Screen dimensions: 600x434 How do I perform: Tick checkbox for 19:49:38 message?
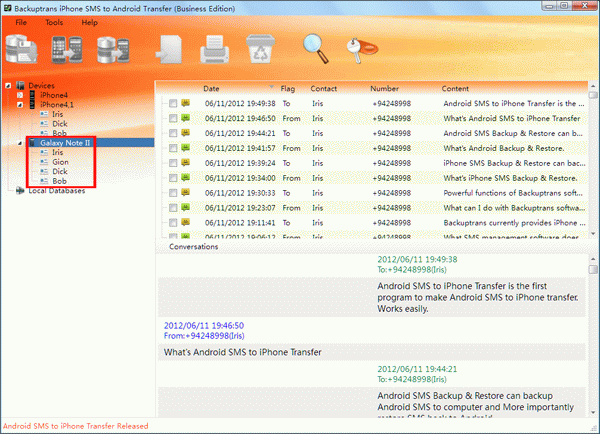(x=173, y=103)
